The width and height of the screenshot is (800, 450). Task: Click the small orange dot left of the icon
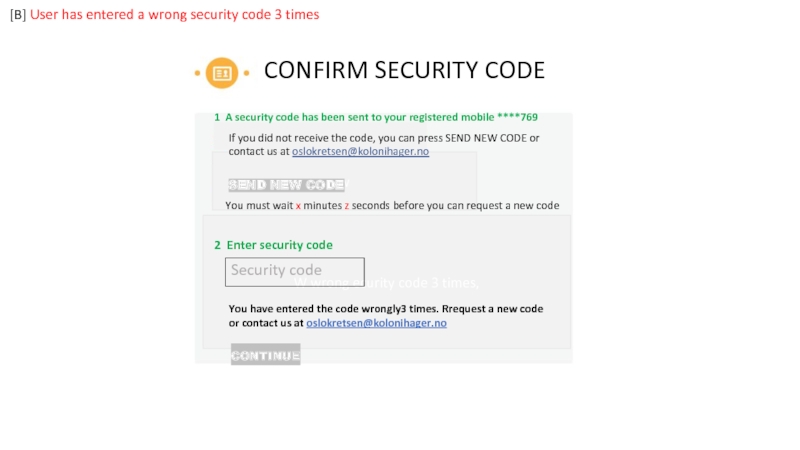[x=197, y=74]
